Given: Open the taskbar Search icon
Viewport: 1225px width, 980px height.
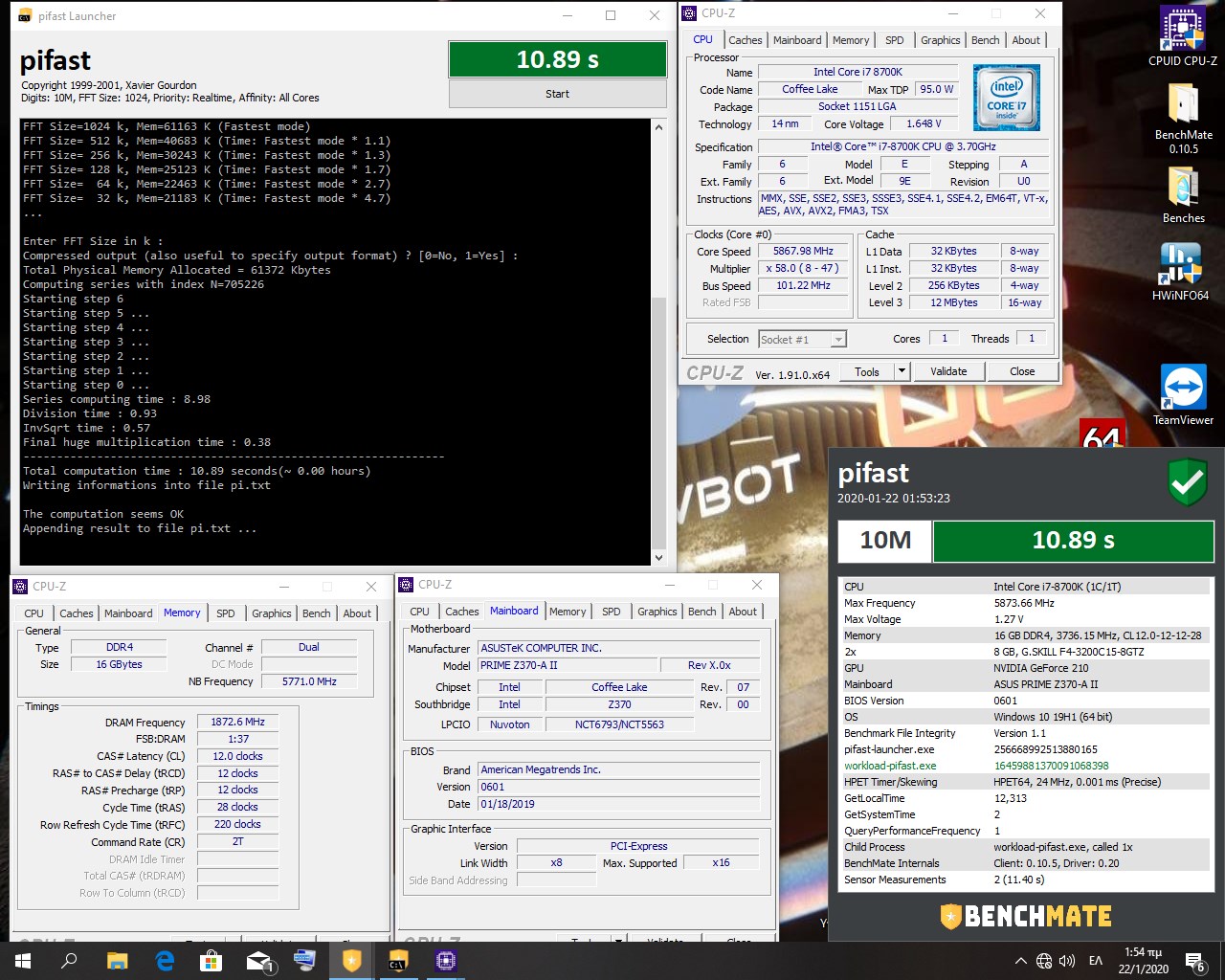Looking at the screenshot, I should (69, 961).
